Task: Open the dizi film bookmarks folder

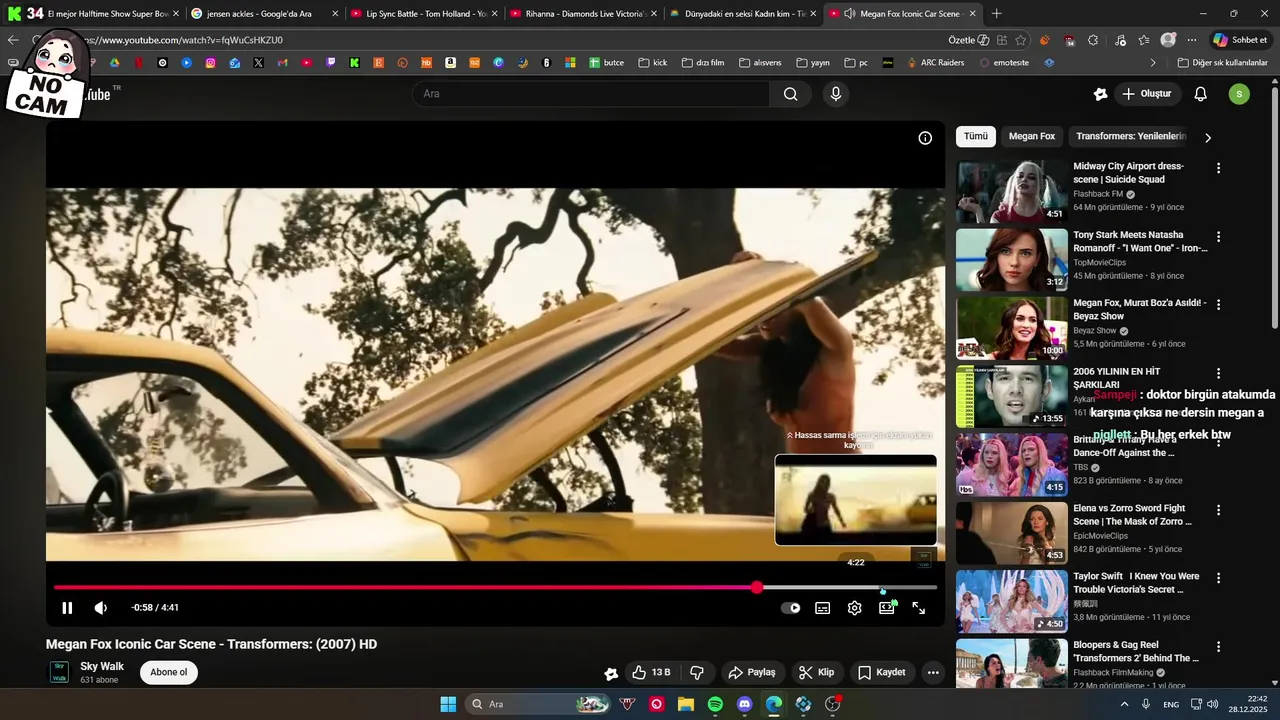Action: 702,62
